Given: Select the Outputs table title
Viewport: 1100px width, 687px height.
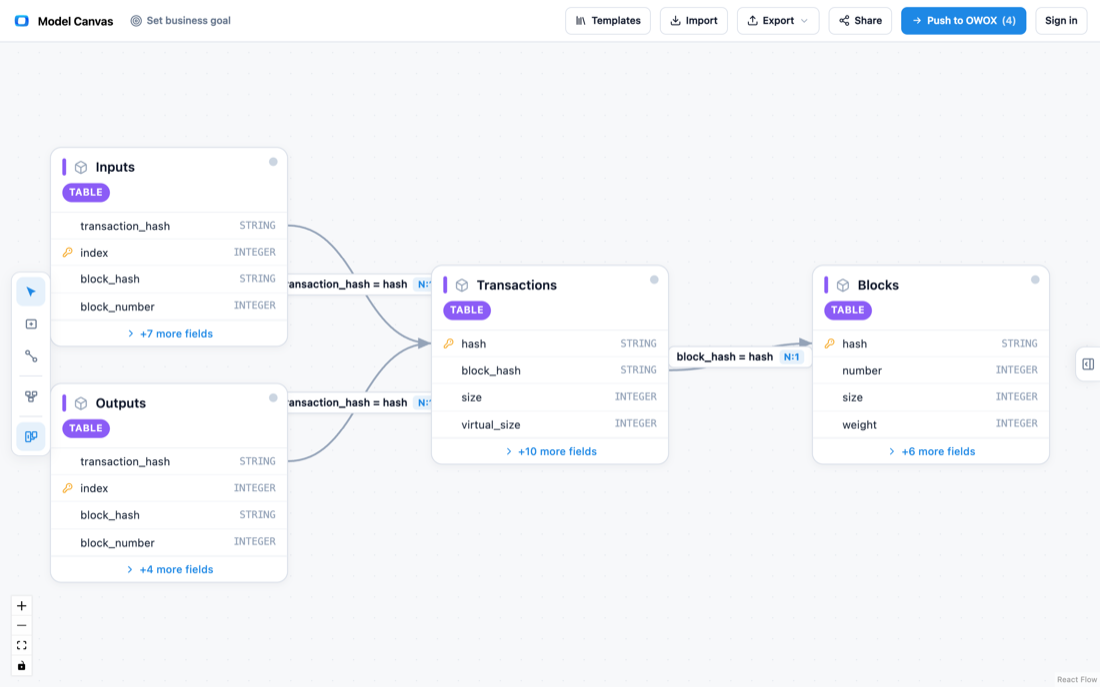Looking at the screenshot, I should coord(121,403).
